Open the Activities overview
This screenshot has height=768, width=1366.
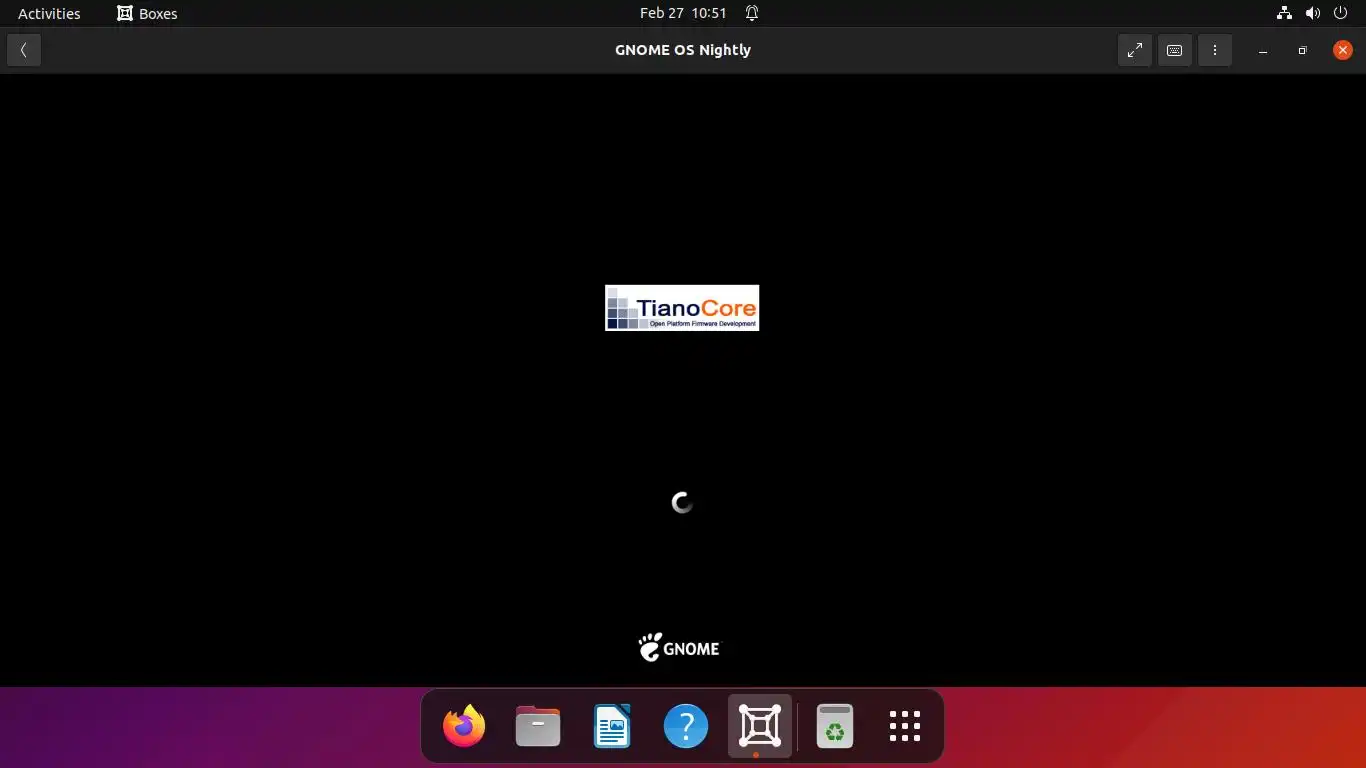pos(49,13)
